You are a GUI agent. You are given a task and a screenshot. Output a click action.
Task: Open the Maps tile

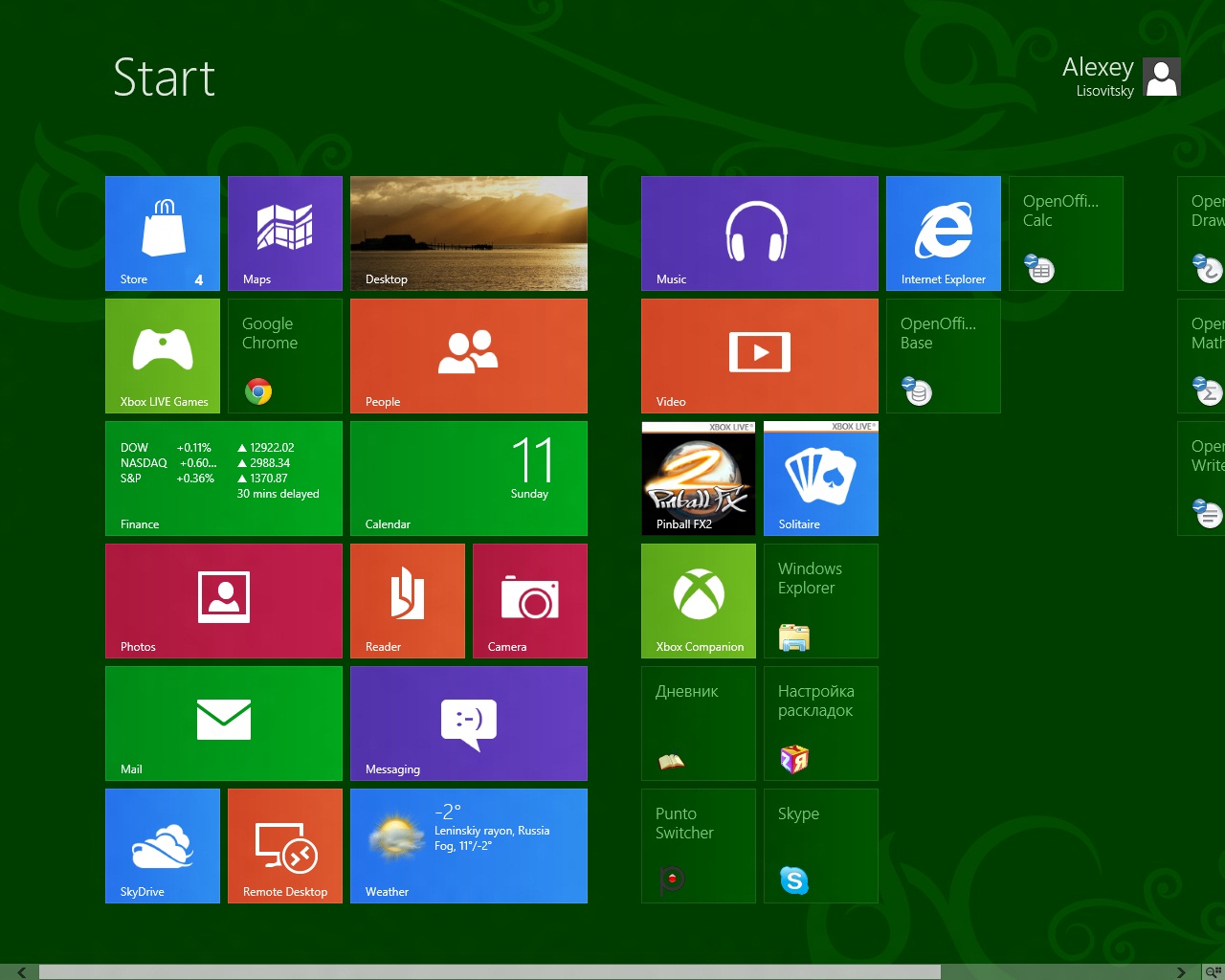[x=285, y=234]
